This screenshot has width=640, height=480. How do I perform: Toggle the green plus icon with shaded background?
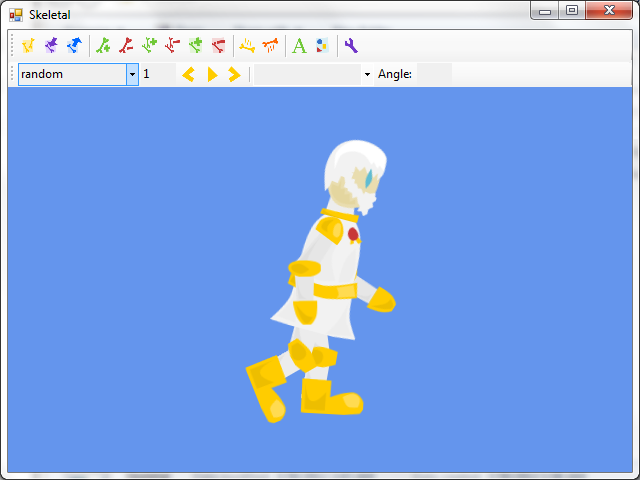[195, 45]
